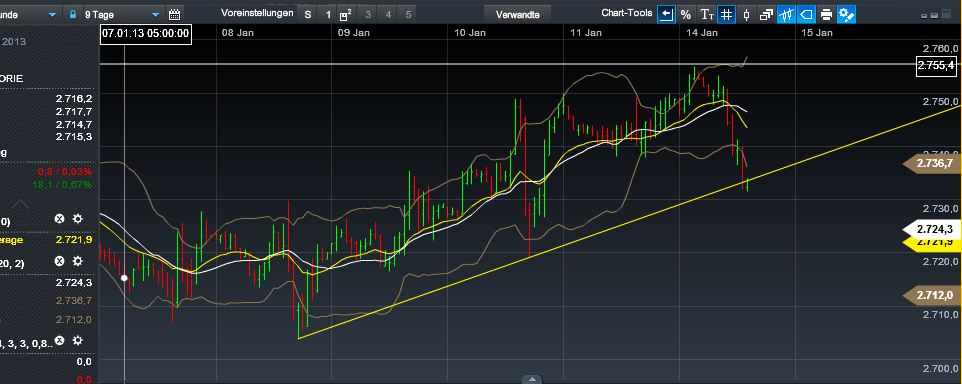This screenshot has width=962, height=384.
Task: Click the '09 Jan' date axis label
Action: (x=352, y=33)
